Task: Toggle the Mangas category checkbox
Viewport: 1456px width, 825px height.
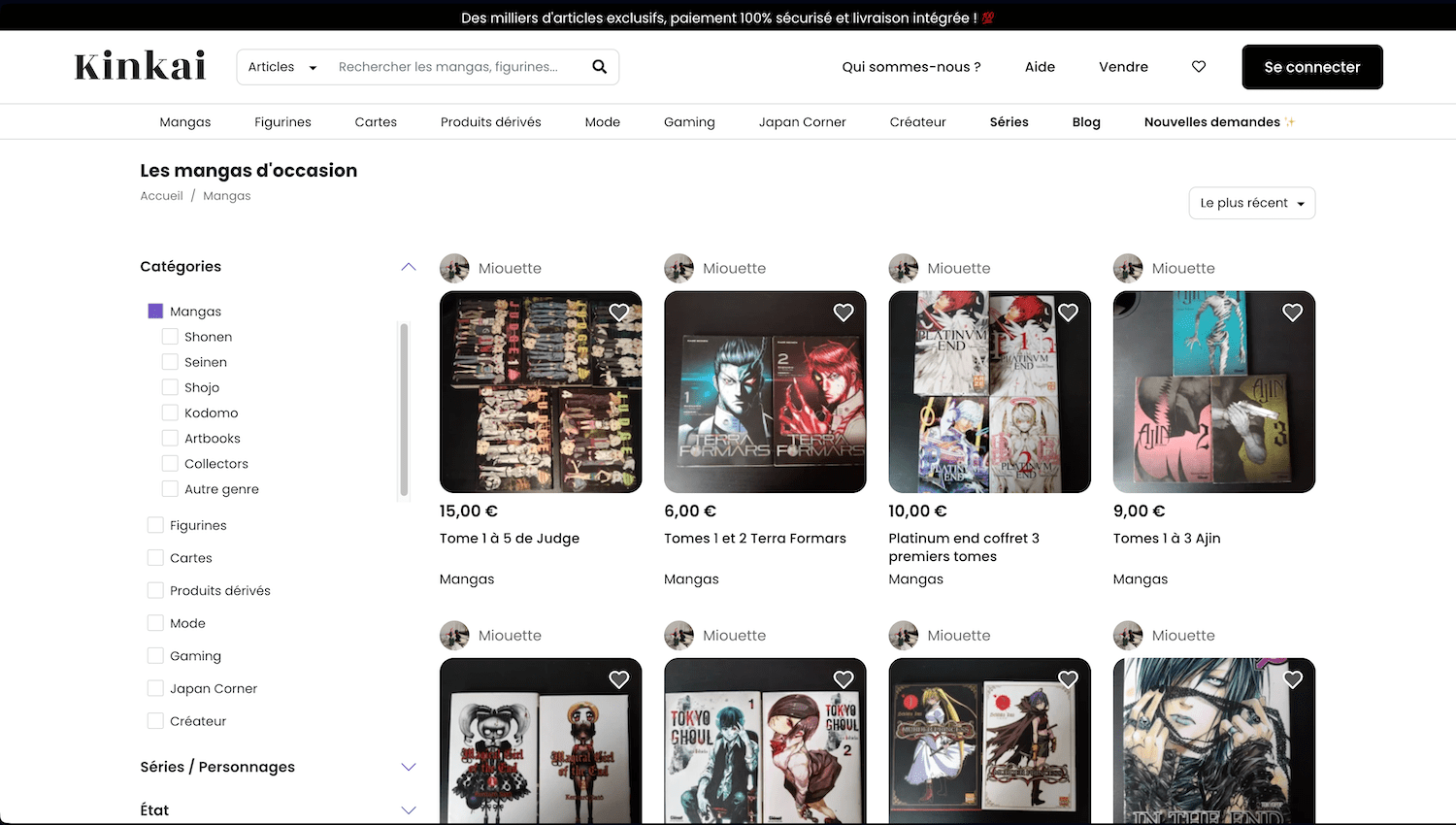Action: tap(155, 311)
